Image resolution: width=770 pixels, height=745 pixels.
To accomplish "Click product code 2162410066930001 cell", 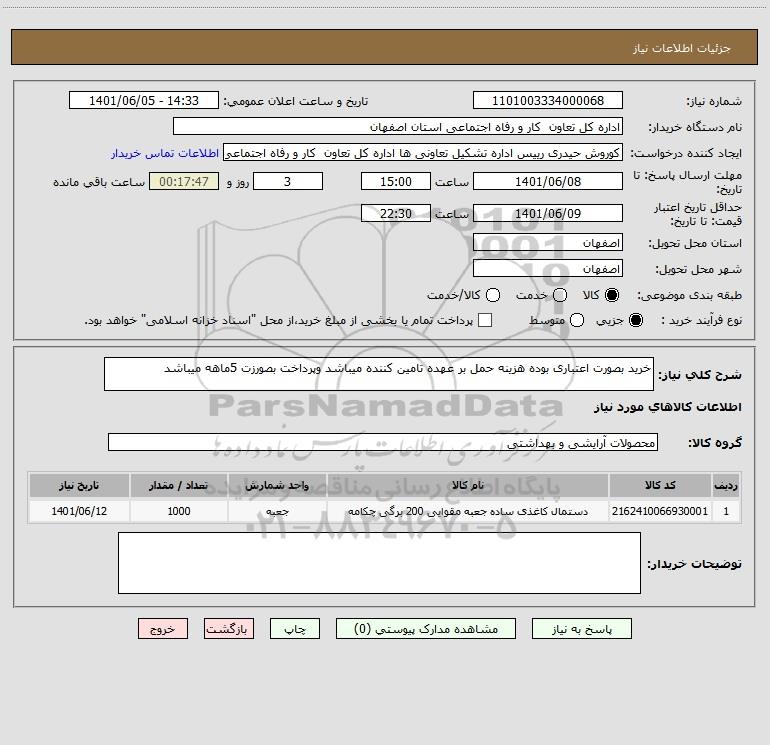I will click(660, 511).
